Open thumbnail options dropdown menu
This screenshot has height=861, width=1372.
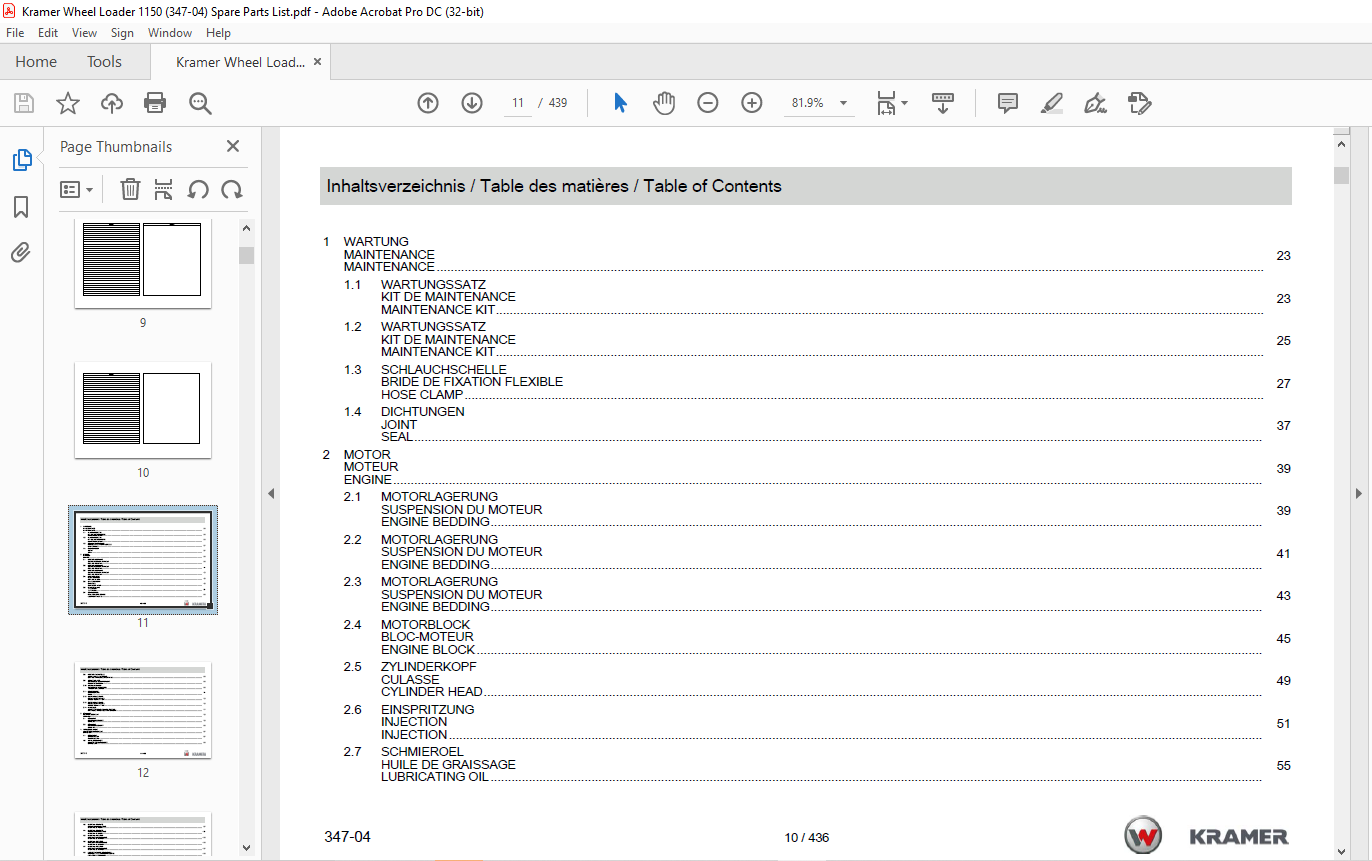coord(76,189)
